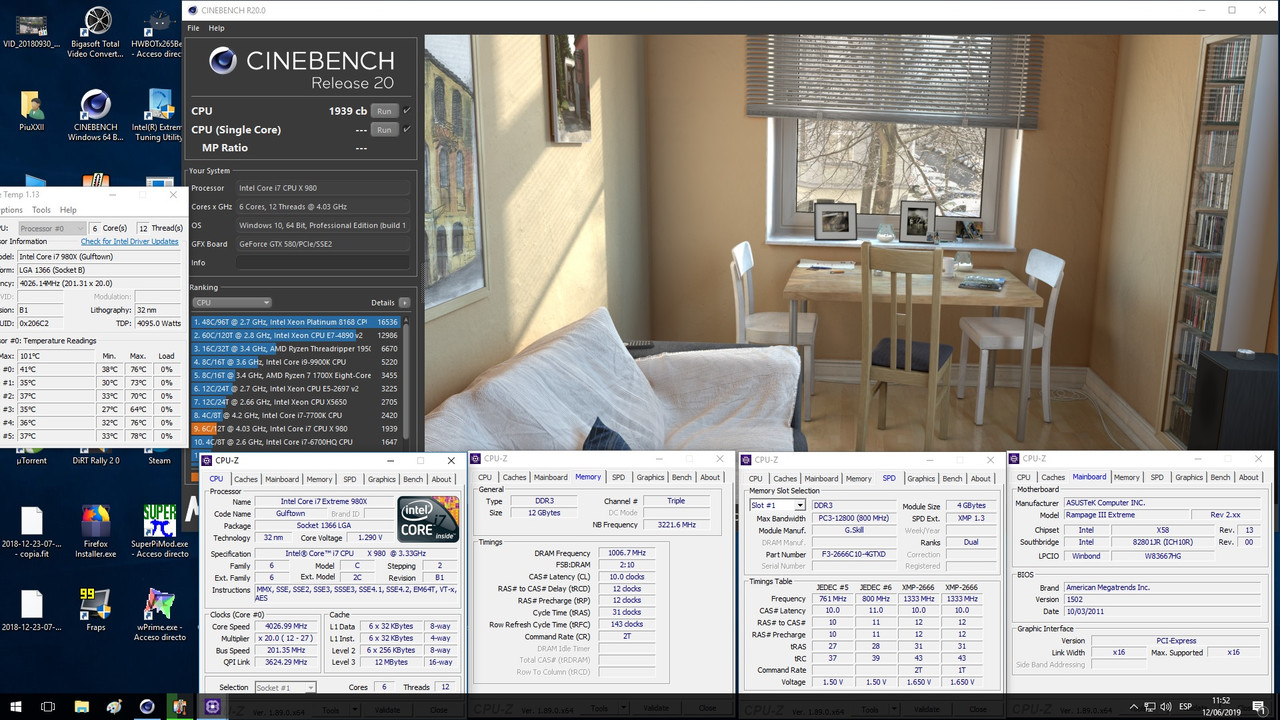Open the PiuXXII user folder icon
Screen dimensions: 1280x720
point(32,110)
